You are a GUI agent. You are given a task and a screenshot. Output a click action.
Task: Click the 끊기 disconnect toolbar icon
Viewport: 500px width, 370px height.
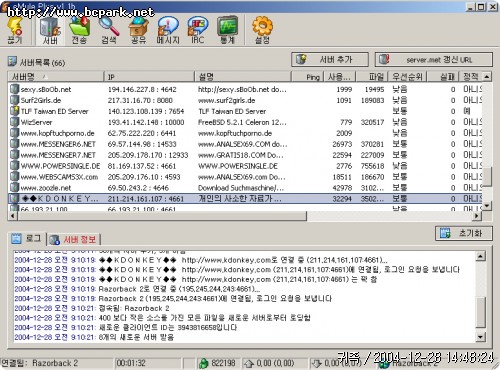coord(15,31)
